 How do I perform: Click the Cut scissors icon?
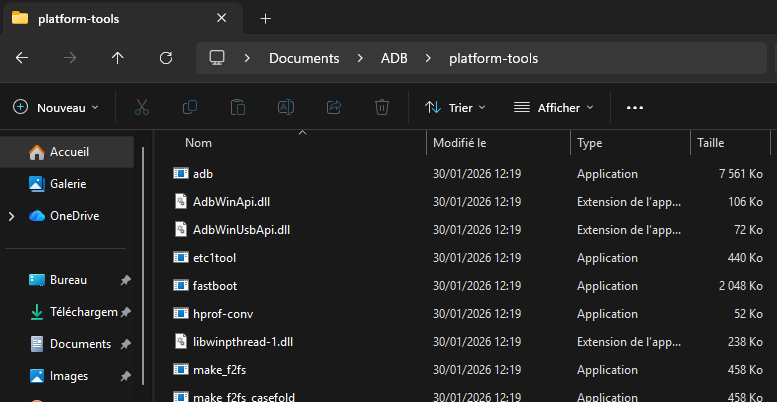click(x=142, y=108)
